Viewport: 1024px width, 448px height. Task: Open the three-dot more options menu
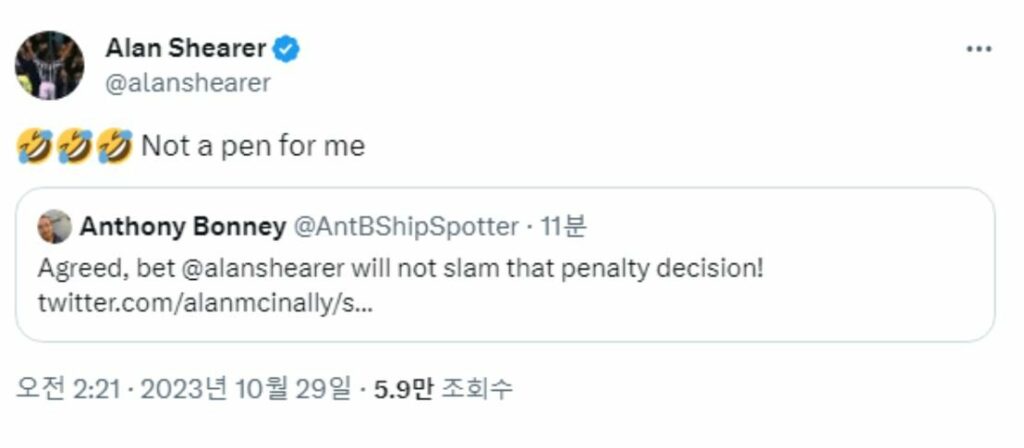978,50
